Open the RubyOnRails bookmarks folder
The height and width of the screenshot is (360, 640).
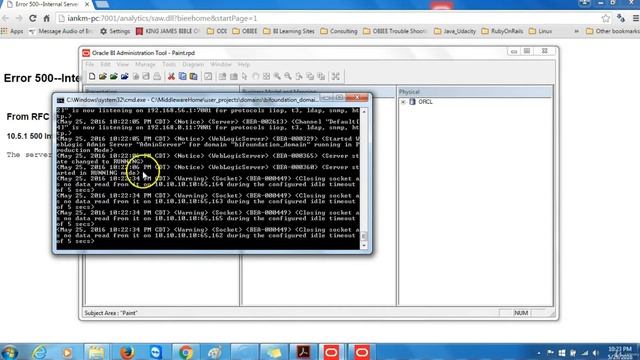502,31
